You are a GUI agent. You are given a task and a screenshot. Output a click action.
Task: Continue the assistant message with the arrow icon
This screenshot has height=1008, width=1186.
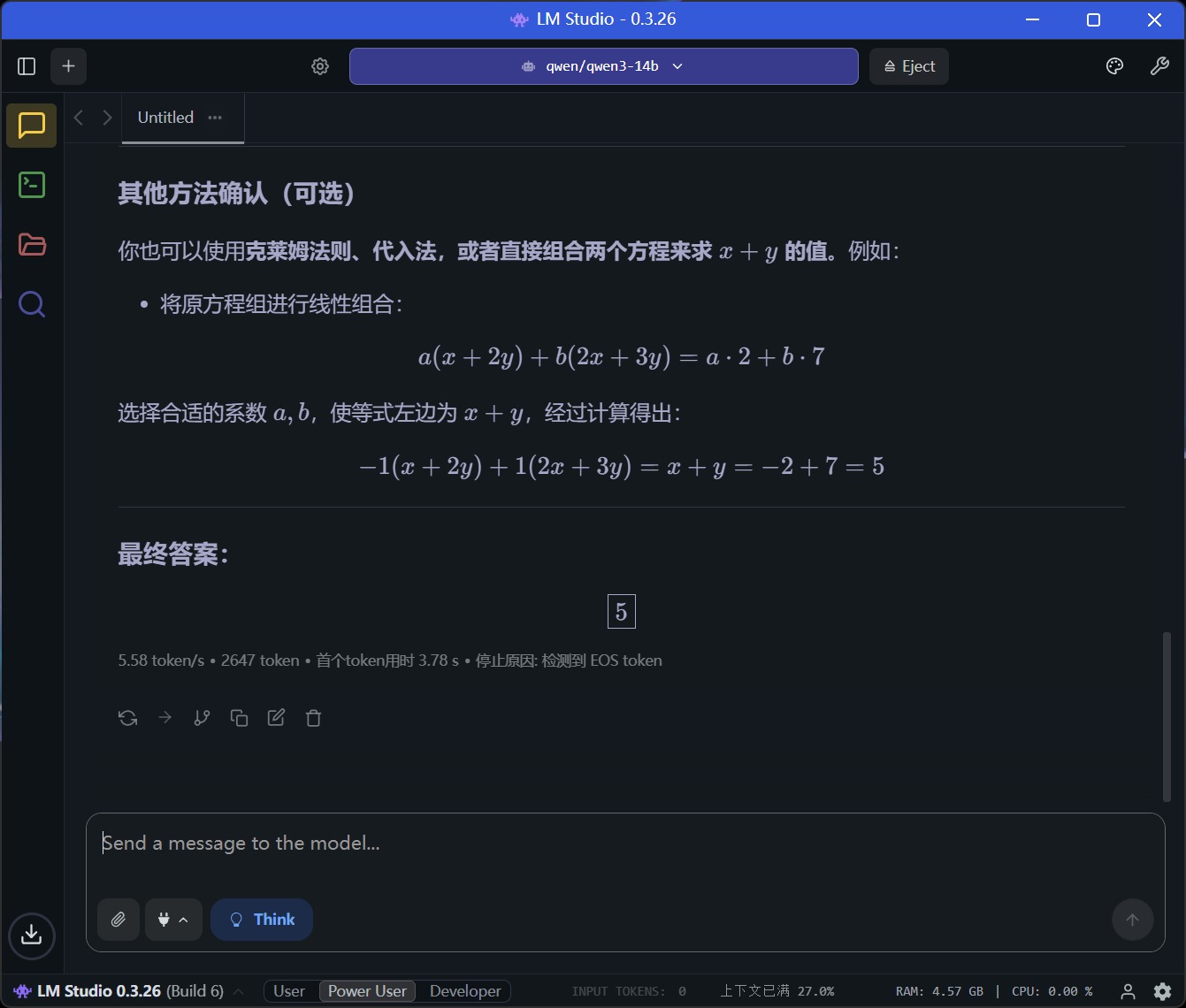[165, 718]
